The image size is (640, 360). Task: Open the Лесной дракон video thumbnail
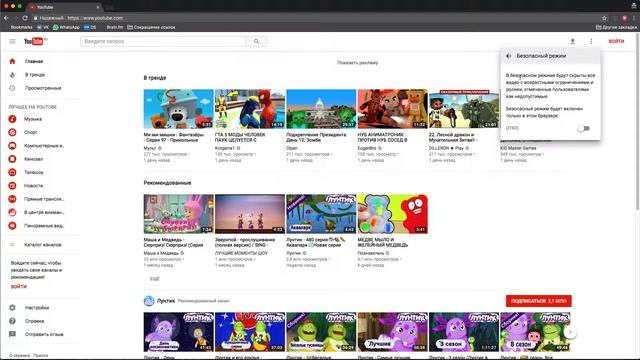pyautogui.click(x=464, y=109)
